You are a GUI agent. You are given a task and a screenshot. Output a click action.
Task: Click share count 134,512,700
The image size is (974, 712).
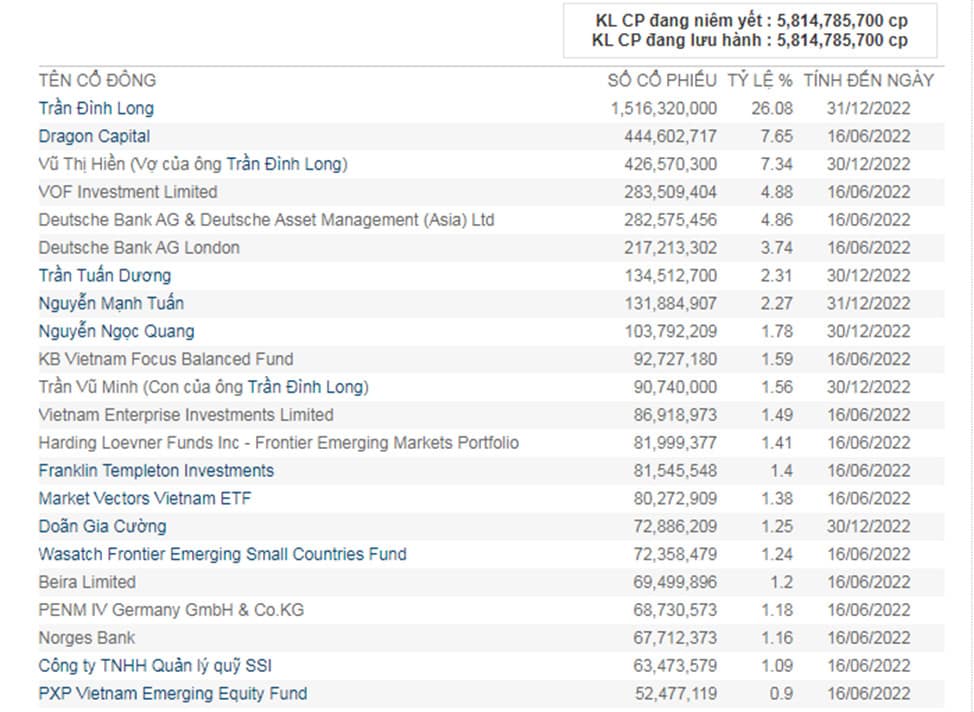point(671,275)
